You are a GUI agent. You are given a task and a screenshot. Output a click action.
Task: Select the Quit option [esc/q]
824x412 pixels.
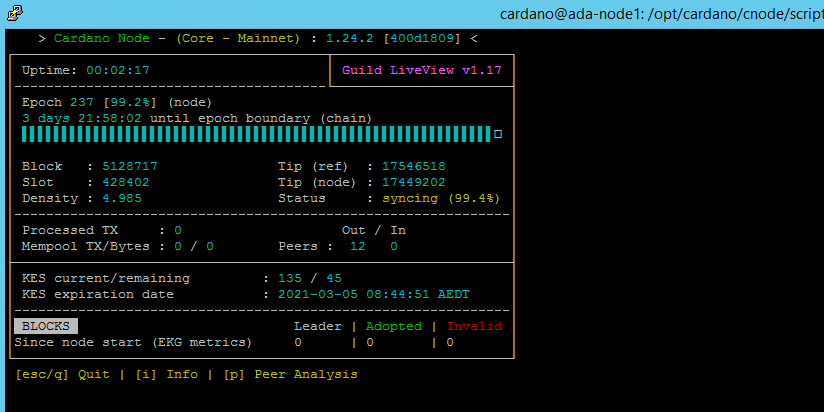pos(63,375)
